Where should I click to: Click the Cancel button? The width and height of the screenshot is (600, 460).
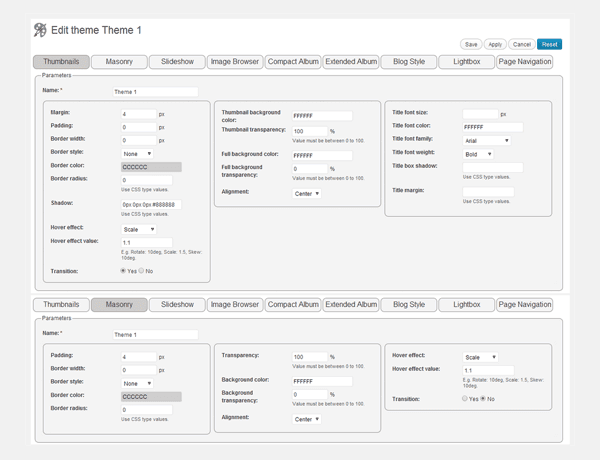click(522, 44)
